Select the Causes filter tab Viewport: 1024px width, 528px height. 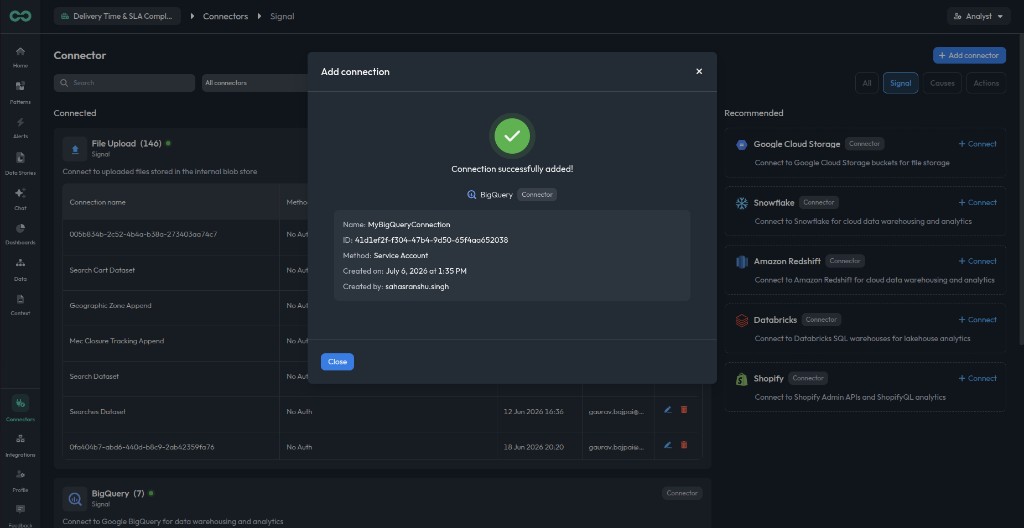click(x=942, y=83)
